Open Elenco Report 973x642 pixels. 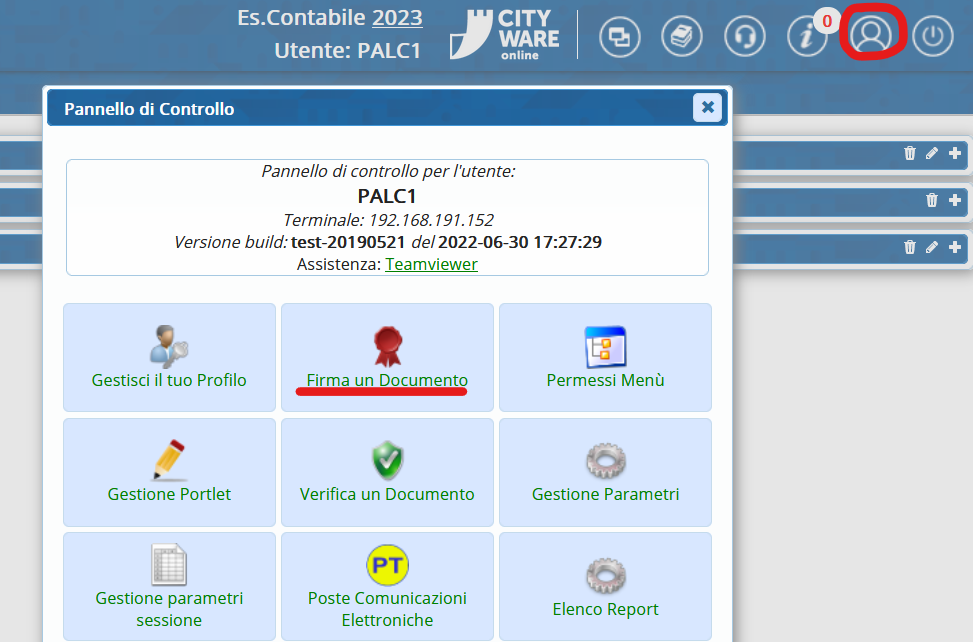click(x=605, y=586)
